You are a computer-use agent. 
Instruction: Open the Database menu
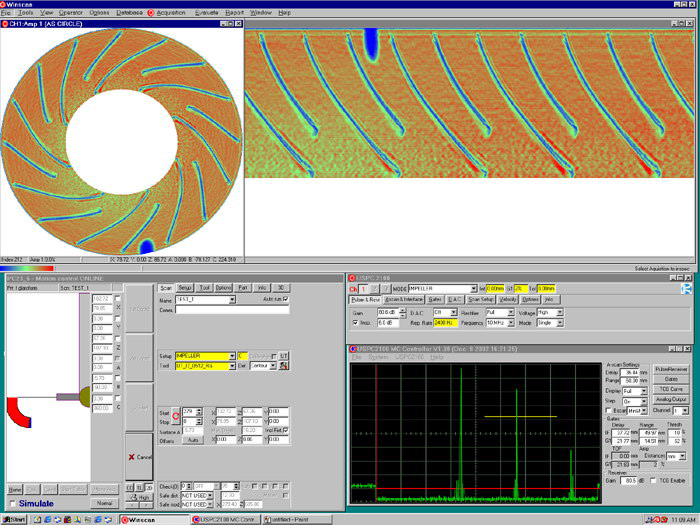point(129,13)
